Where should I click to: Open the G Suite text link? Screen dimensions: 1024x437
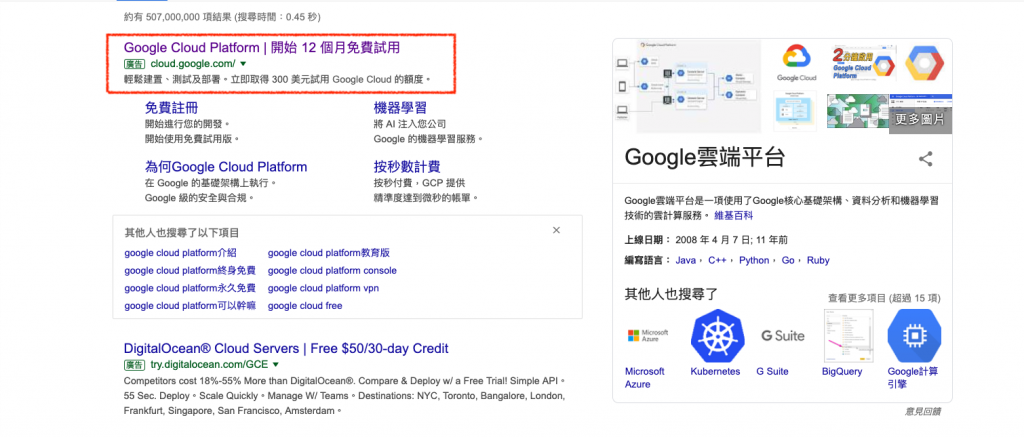pyautogui.click(x=773, y=371)
